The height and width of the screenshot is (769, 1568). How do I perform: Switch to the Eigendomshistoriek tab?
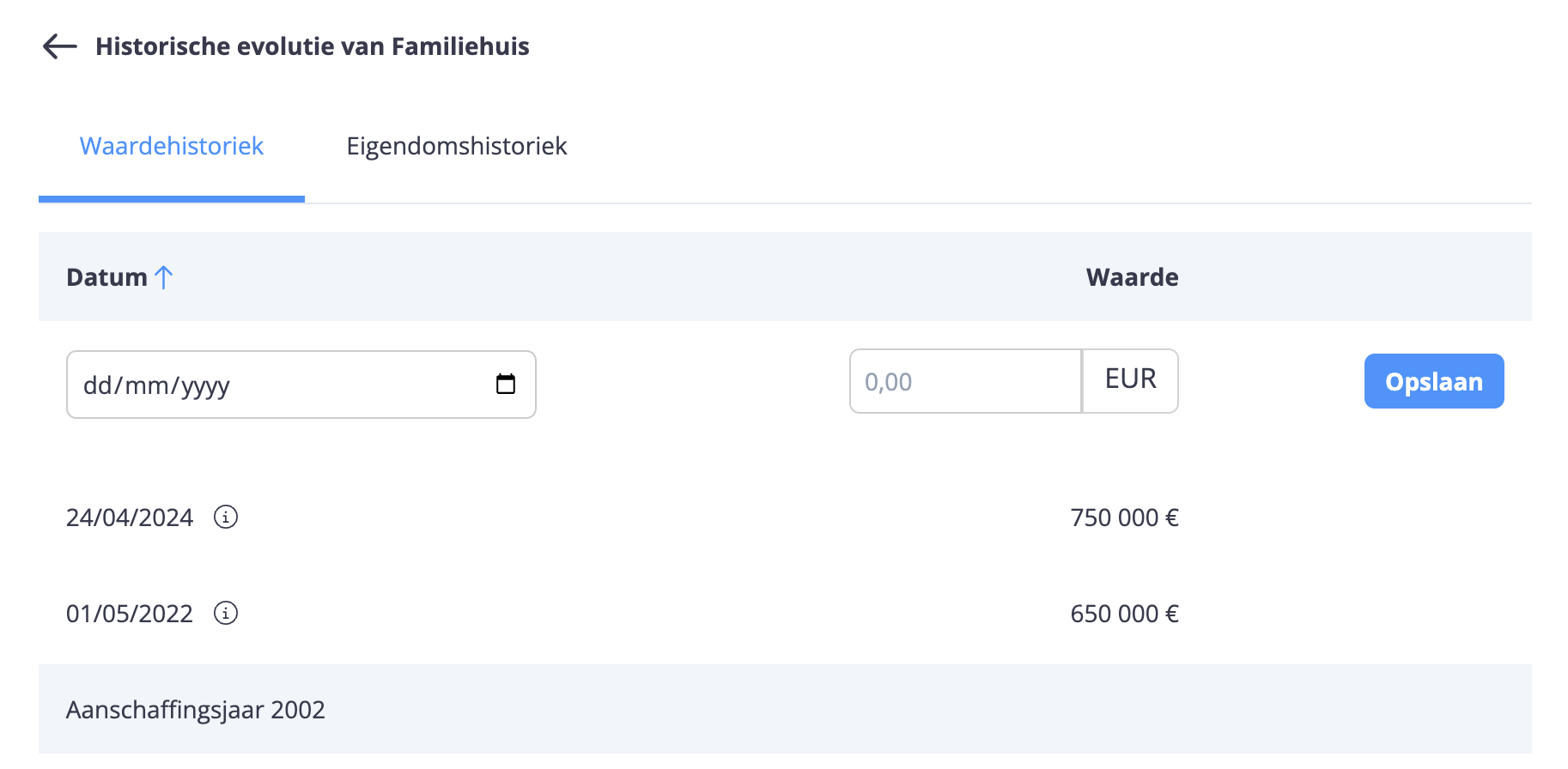tap(457, 146)
